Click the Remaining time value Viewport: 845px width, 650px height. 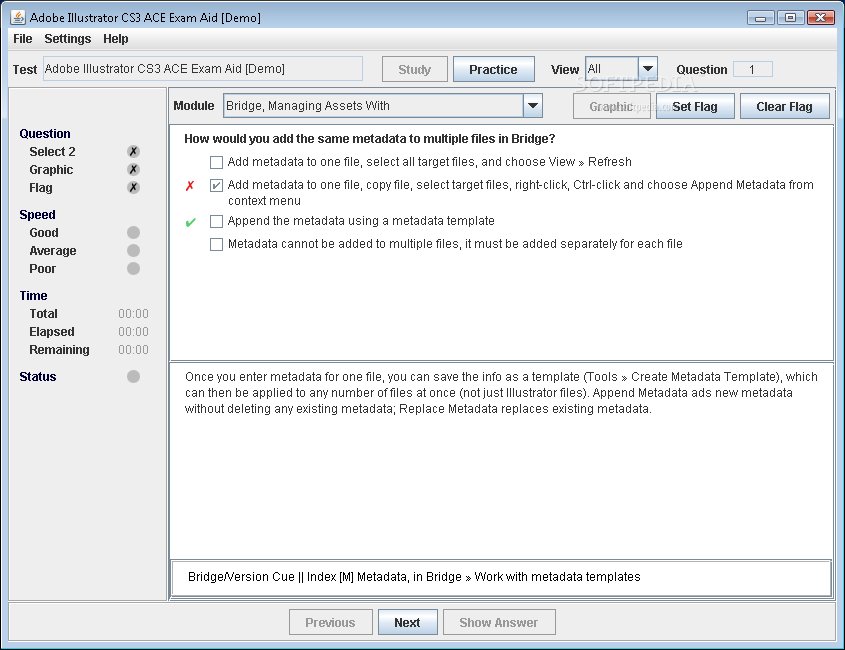[133, 350]
